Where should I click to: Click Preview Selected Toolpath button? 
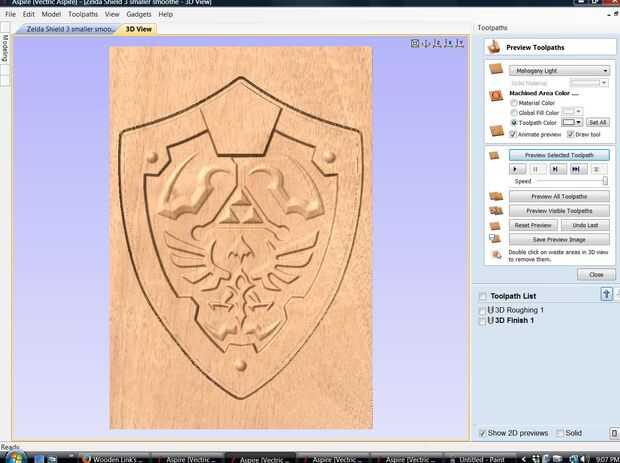pos(559,155)
